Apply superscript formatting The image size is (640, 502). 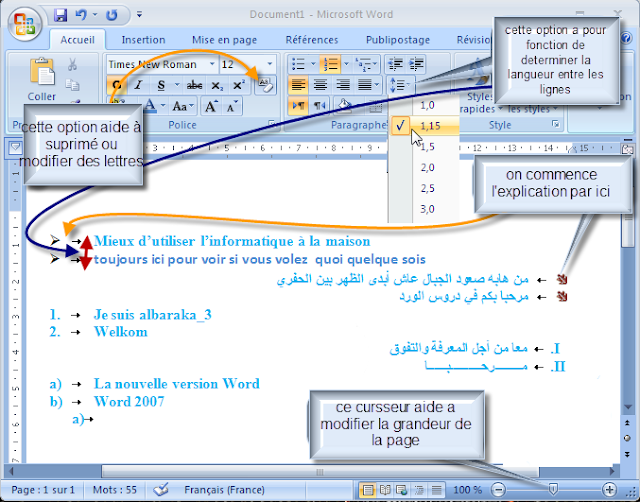pos(238,85)
